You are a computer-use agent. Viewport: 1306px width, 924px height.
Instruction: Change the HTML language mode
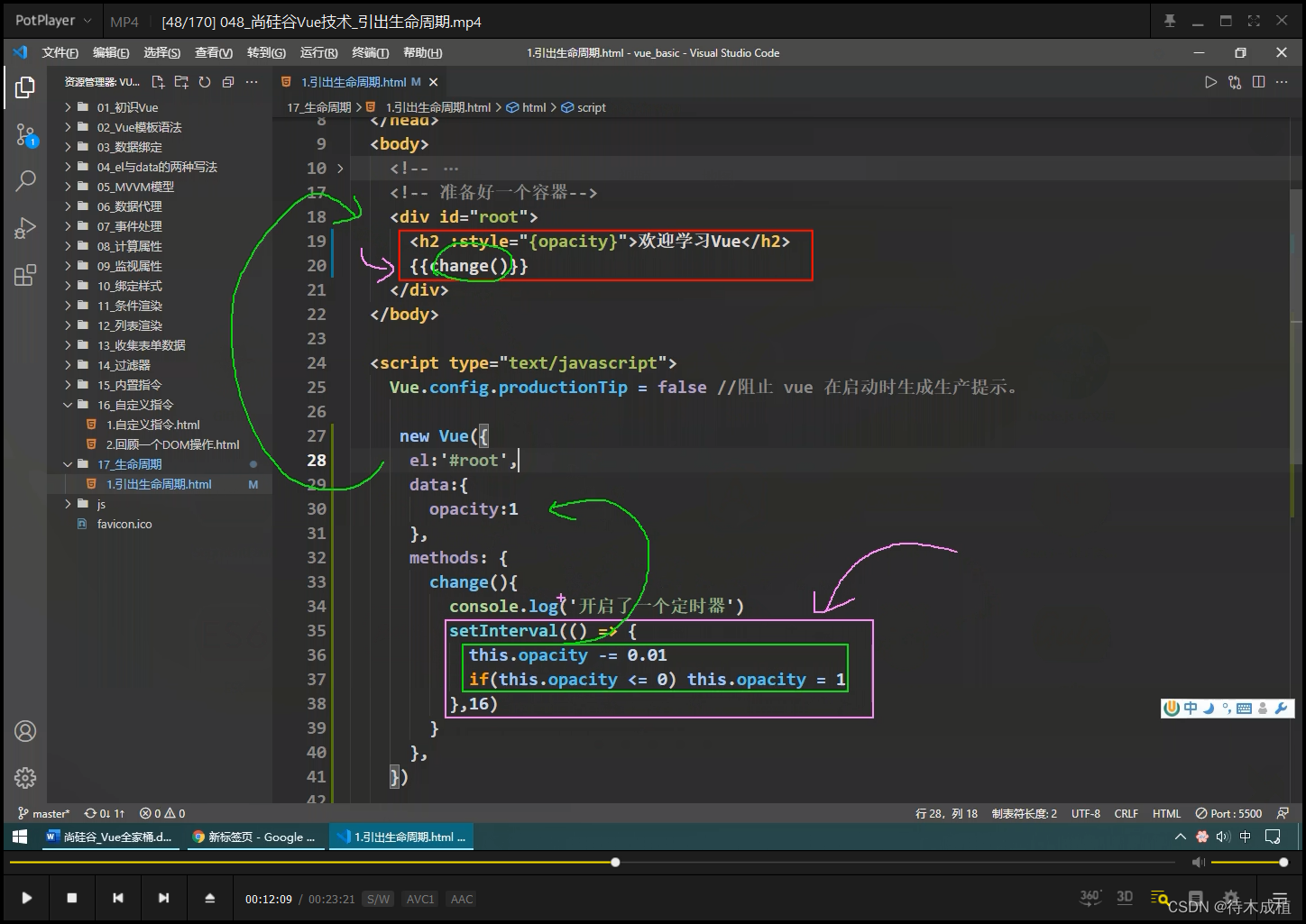[1166, 813]
